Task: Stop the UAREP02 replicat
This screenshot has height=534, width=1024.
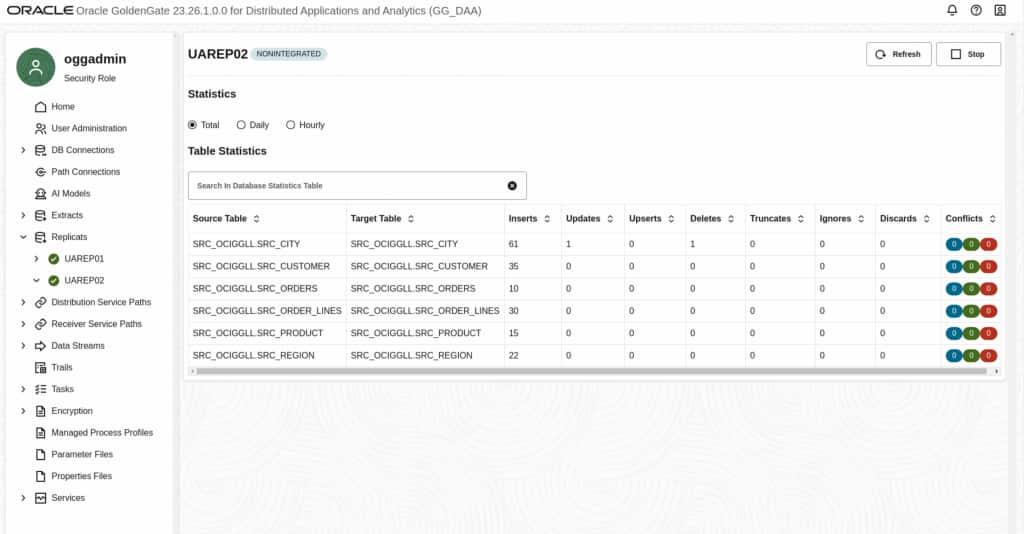Action: pos(968,54)
